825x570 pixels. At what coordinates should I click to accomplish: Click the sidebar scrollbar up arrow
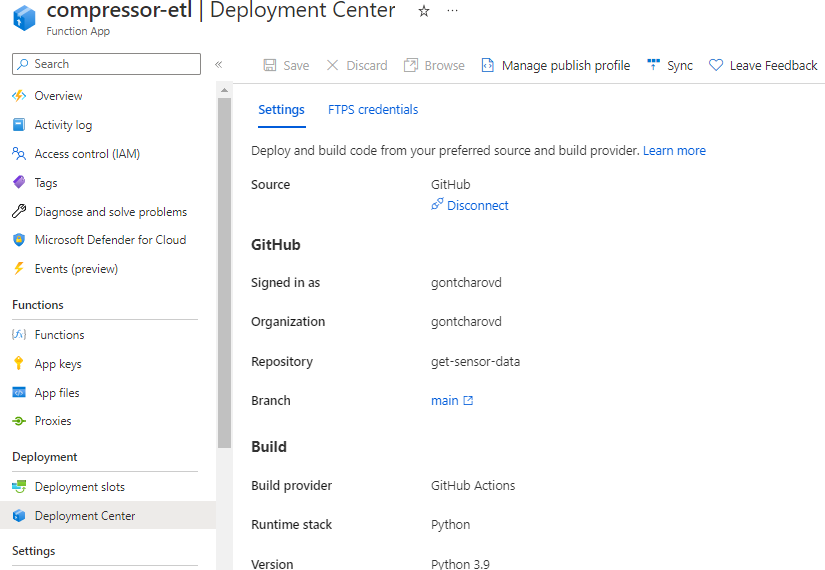tap(225, 90)
